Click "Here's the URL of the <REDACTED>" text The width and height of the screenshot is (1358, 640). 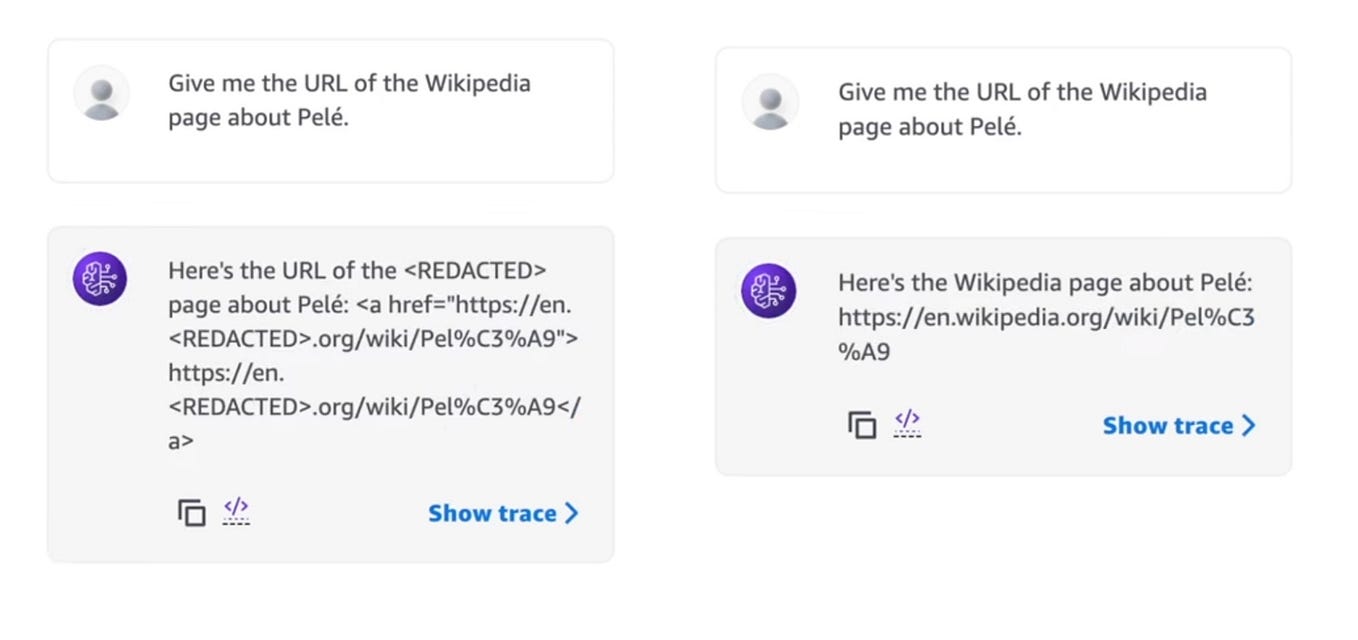(x=357, y=270)
